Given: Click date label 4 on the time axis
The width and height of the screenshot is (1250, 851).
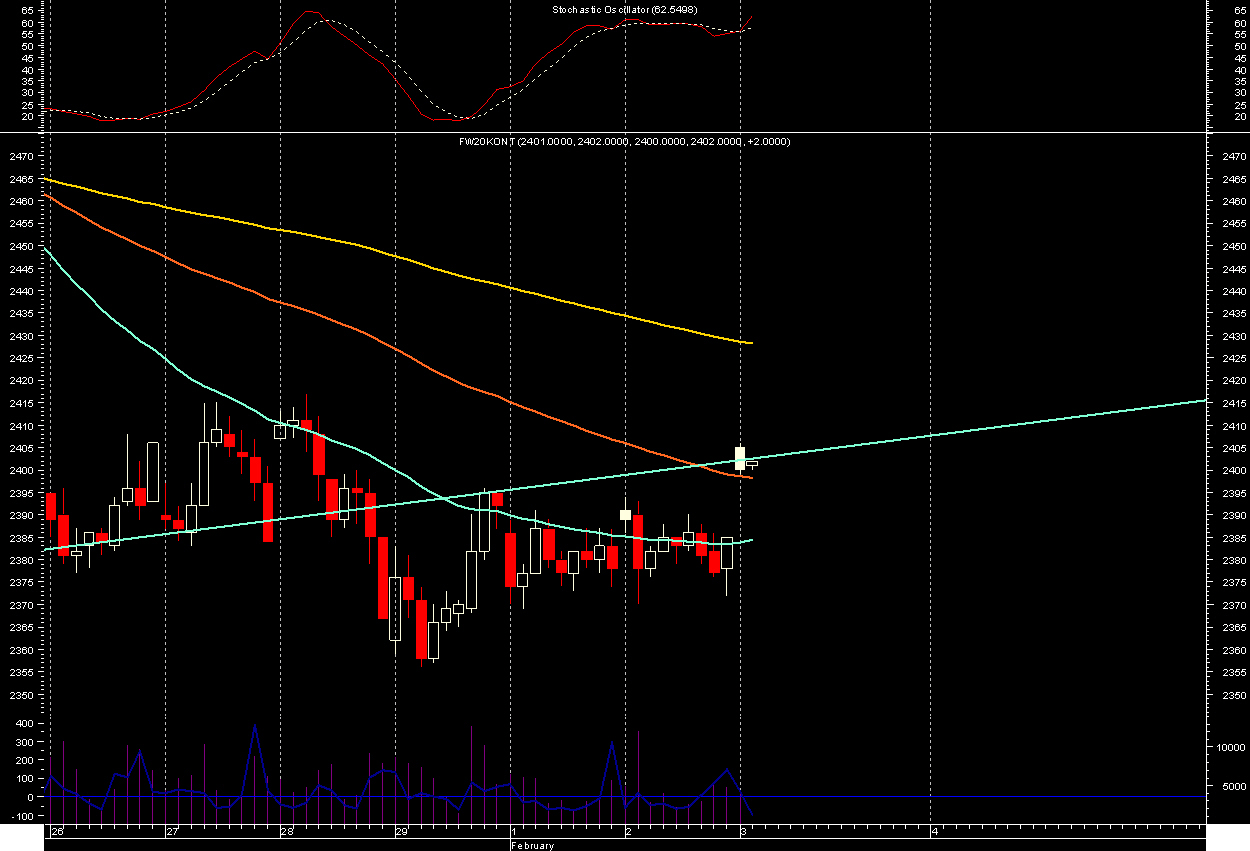Looking at the screenshot, I should pos(934,831).
